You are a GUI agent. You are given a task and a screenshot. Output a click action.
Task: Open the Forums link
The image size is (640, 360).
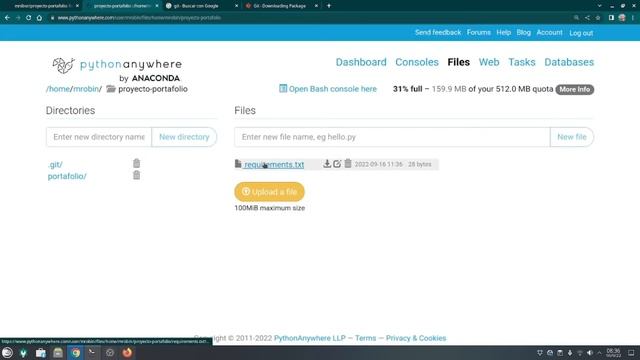479,32
